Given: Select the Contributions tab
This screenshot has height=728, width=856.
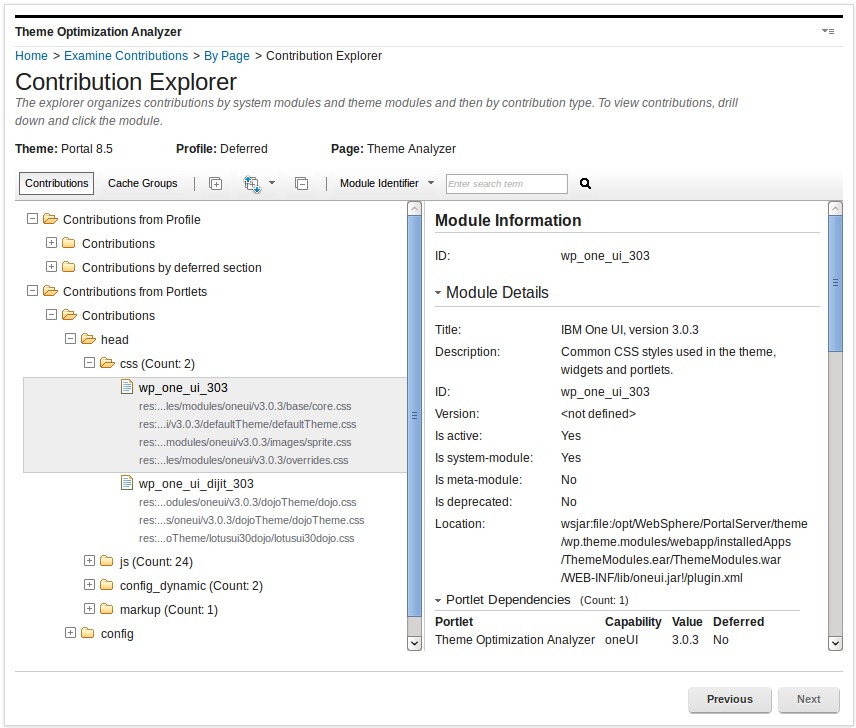Looking at the screenshot, I should (56, 183).
